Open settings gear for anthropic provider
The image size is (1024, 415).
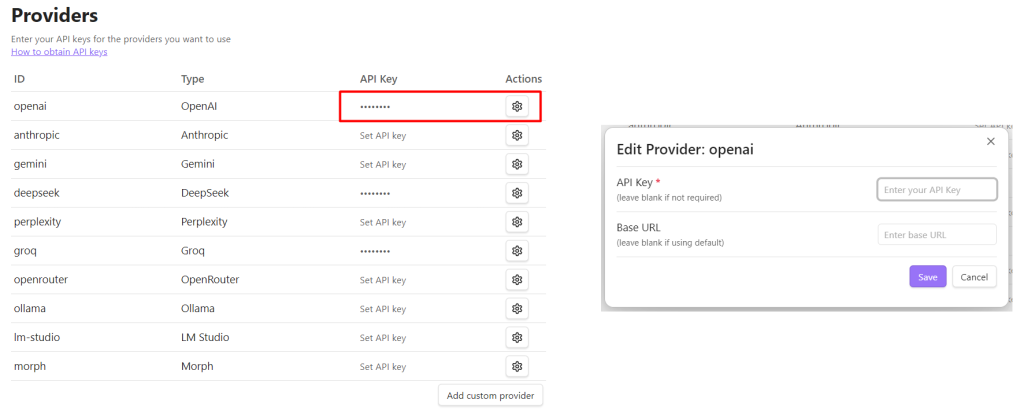(x=517, y=135)
